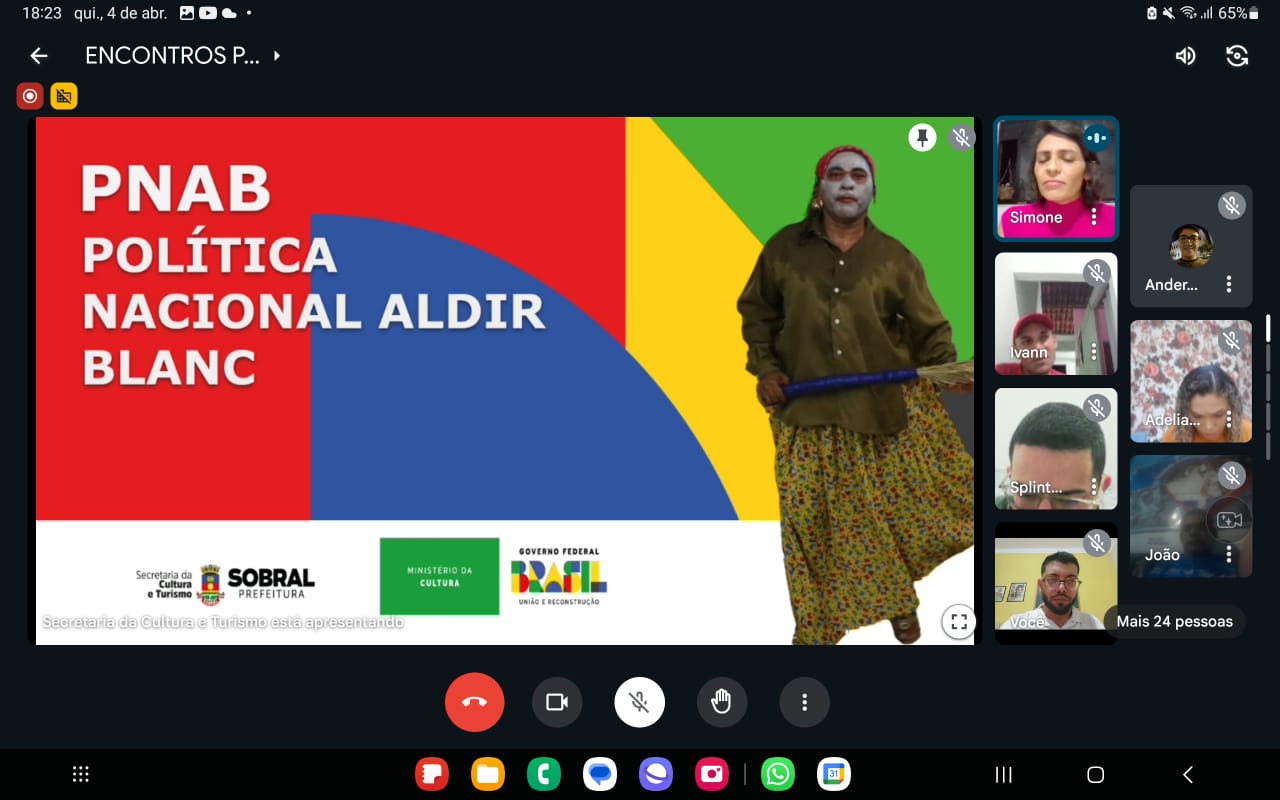The height and width of the screenshot is (800, 1280).
Task: Enter fullscreen for the shared presentation
Action: point(958,622)
